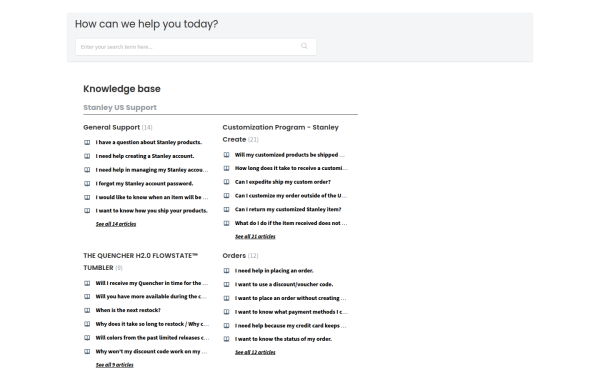Click the book icon beside 'I forgot my Stanley account password'
The height and width of the screenshot is (375, 600).
pyautogui.click(x=87, y=184)
